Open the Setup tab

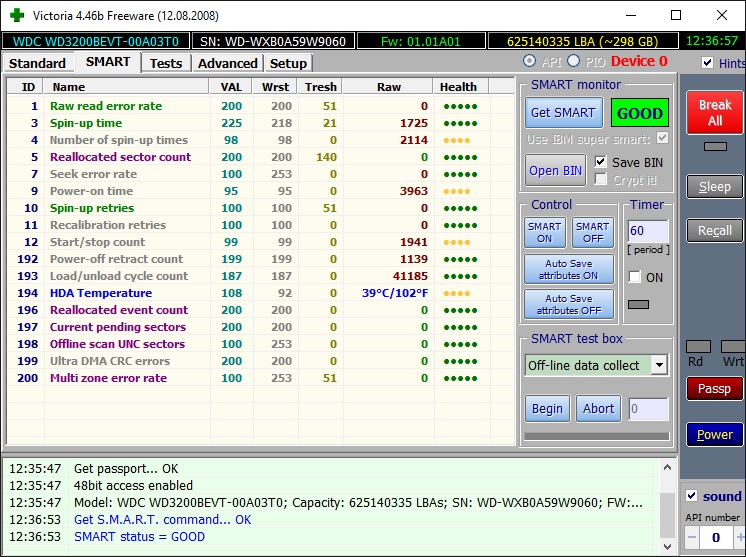click(x=288, y=63)
